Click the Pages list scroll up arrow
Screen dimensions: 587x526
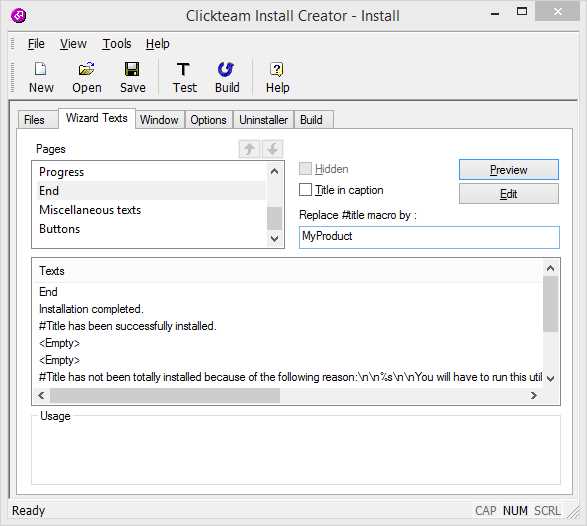[x=274, y=171]
